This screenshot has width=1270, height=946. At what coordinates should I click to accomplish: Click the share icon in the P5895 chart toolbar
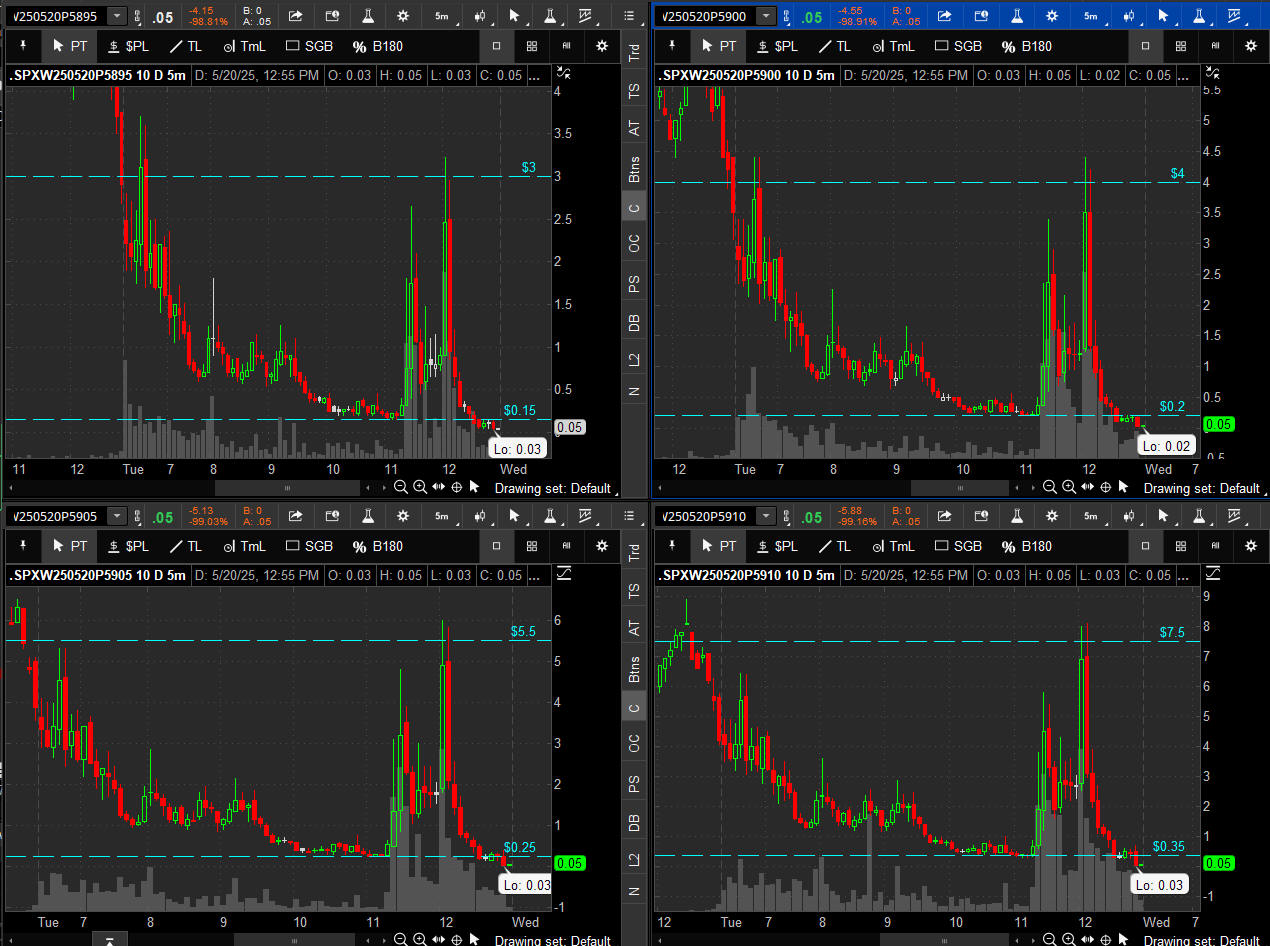point(296,16)
